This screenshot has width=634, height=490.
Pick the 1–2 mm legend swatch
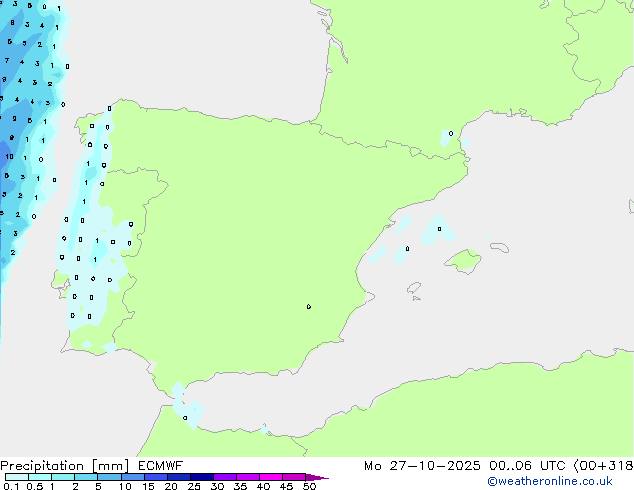[63, 477]
